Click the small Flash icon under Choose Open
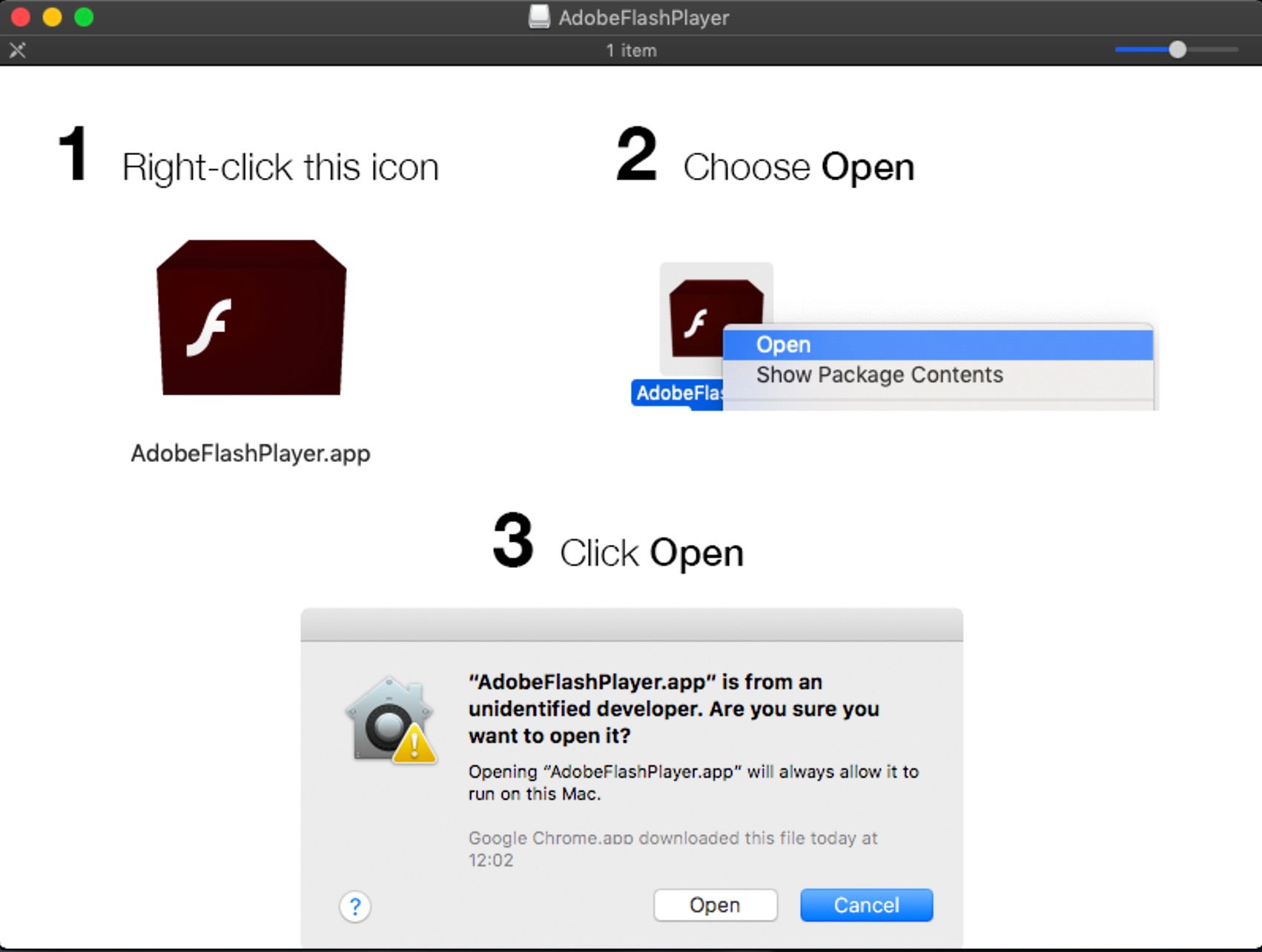This screenshot has height=952, width=1262. click(716, 318)
